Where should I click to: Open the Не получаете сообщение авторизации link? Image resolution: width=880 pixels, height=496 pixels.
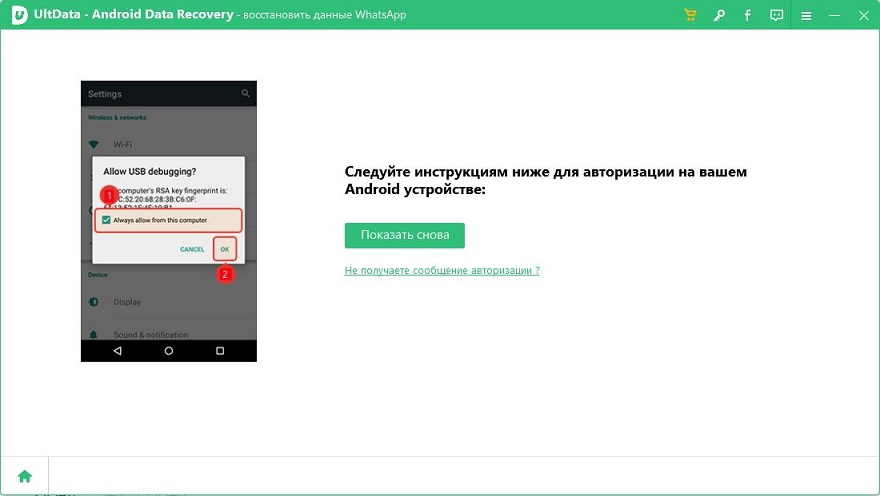click(442, 270)
